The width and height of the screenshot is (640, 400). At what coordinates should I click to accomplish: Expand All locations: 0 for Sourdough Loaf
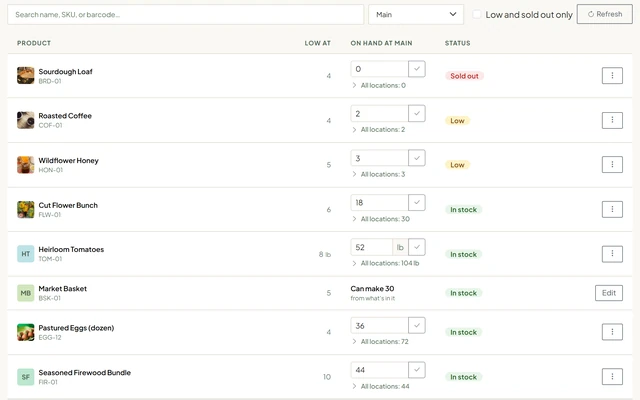pos(379,85)
